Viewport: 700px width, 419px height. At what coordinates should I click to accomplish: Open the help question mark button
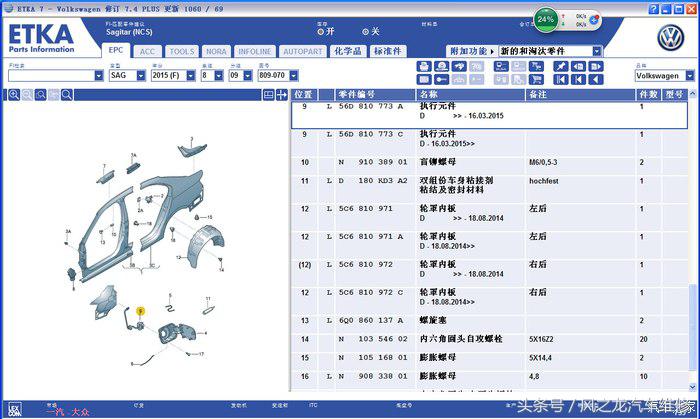click(654, 9)
